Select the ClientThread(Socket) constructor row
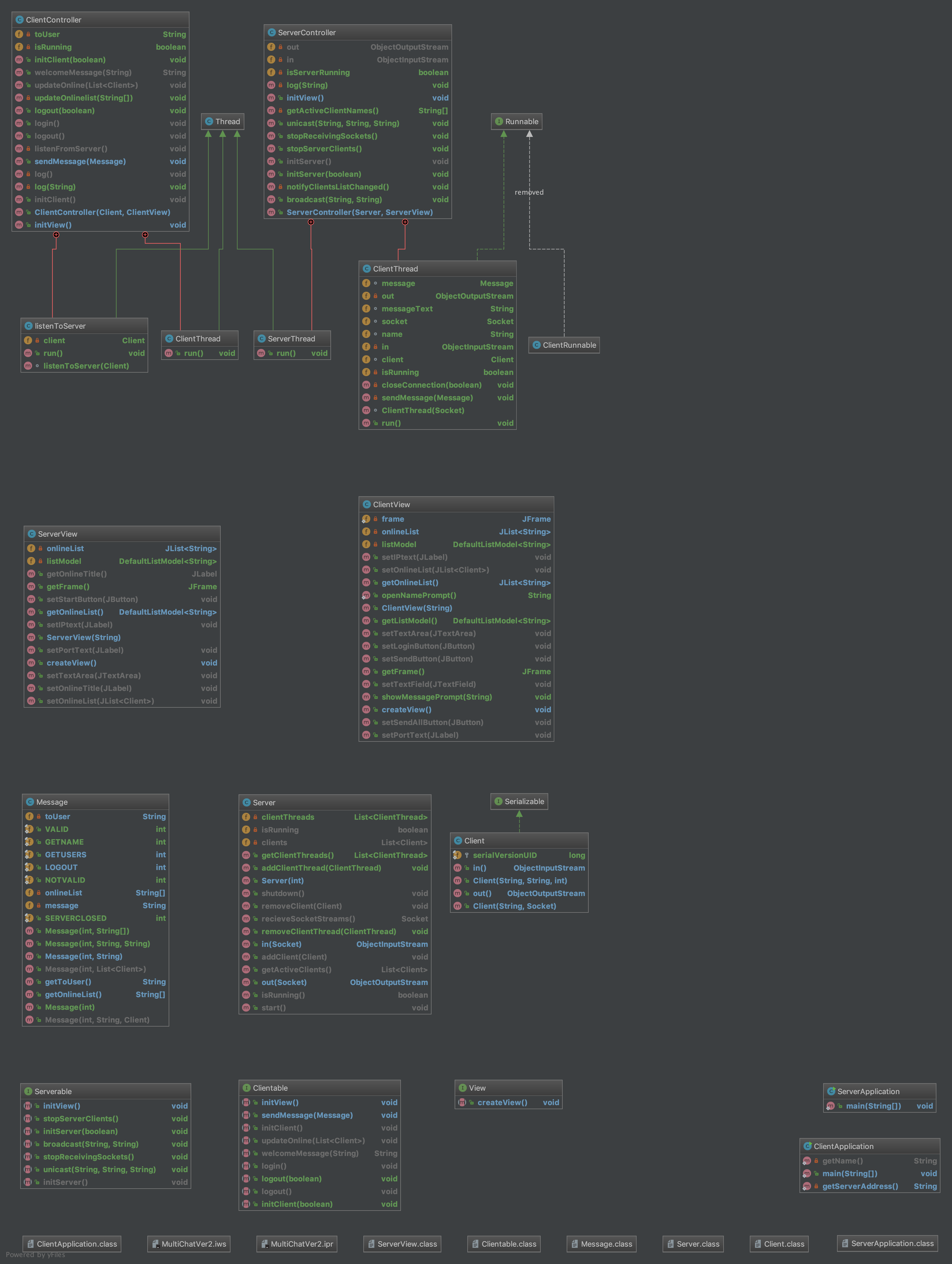 pos(438,410)
